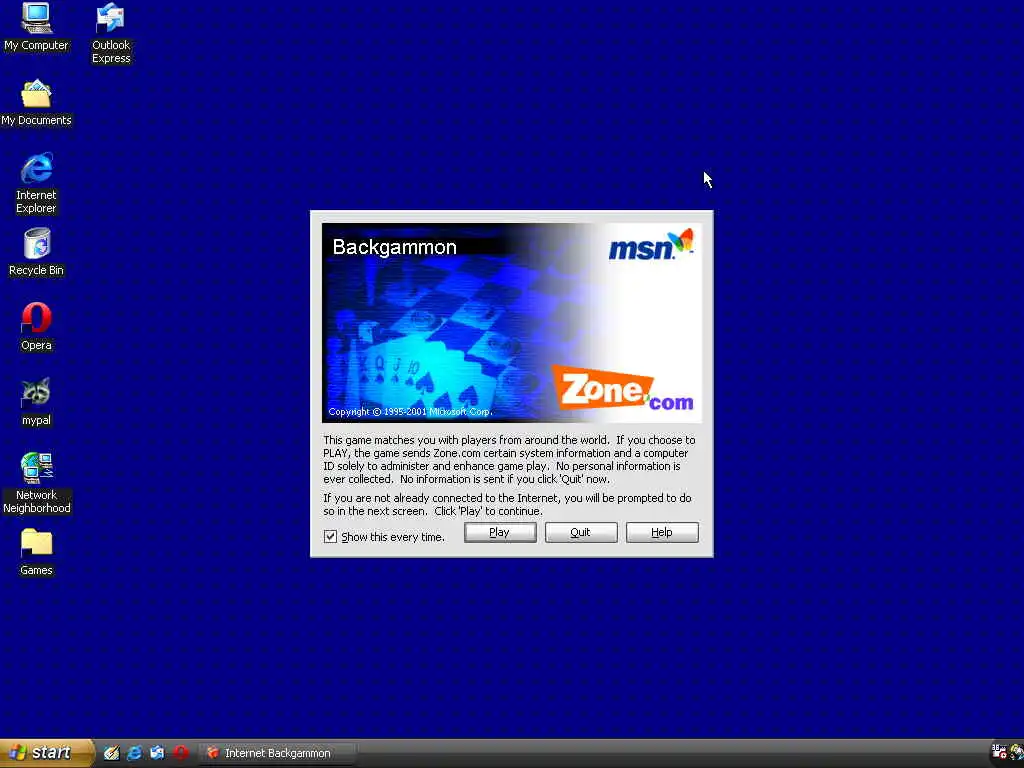The image size is (1024, 768).
Task: Select the Network Neighborhood desktop icon
Action: (x=36, y=483)
